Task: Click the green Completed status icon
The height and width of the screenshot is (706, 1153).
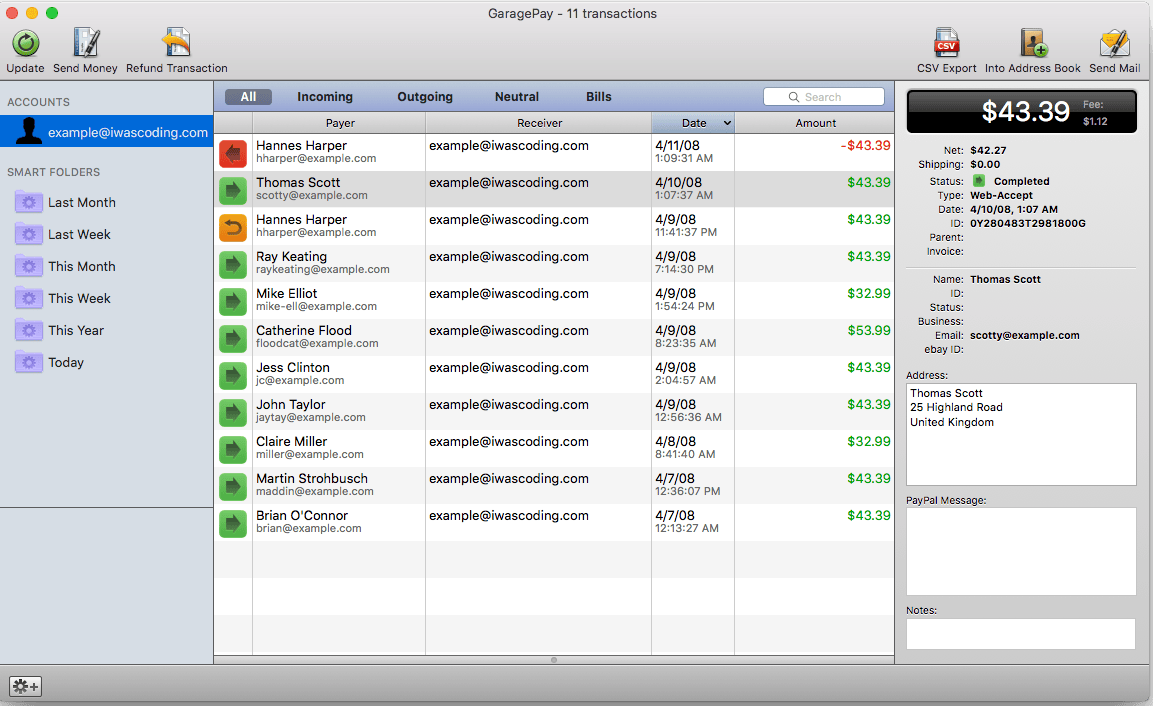Action: coord(979,181)
